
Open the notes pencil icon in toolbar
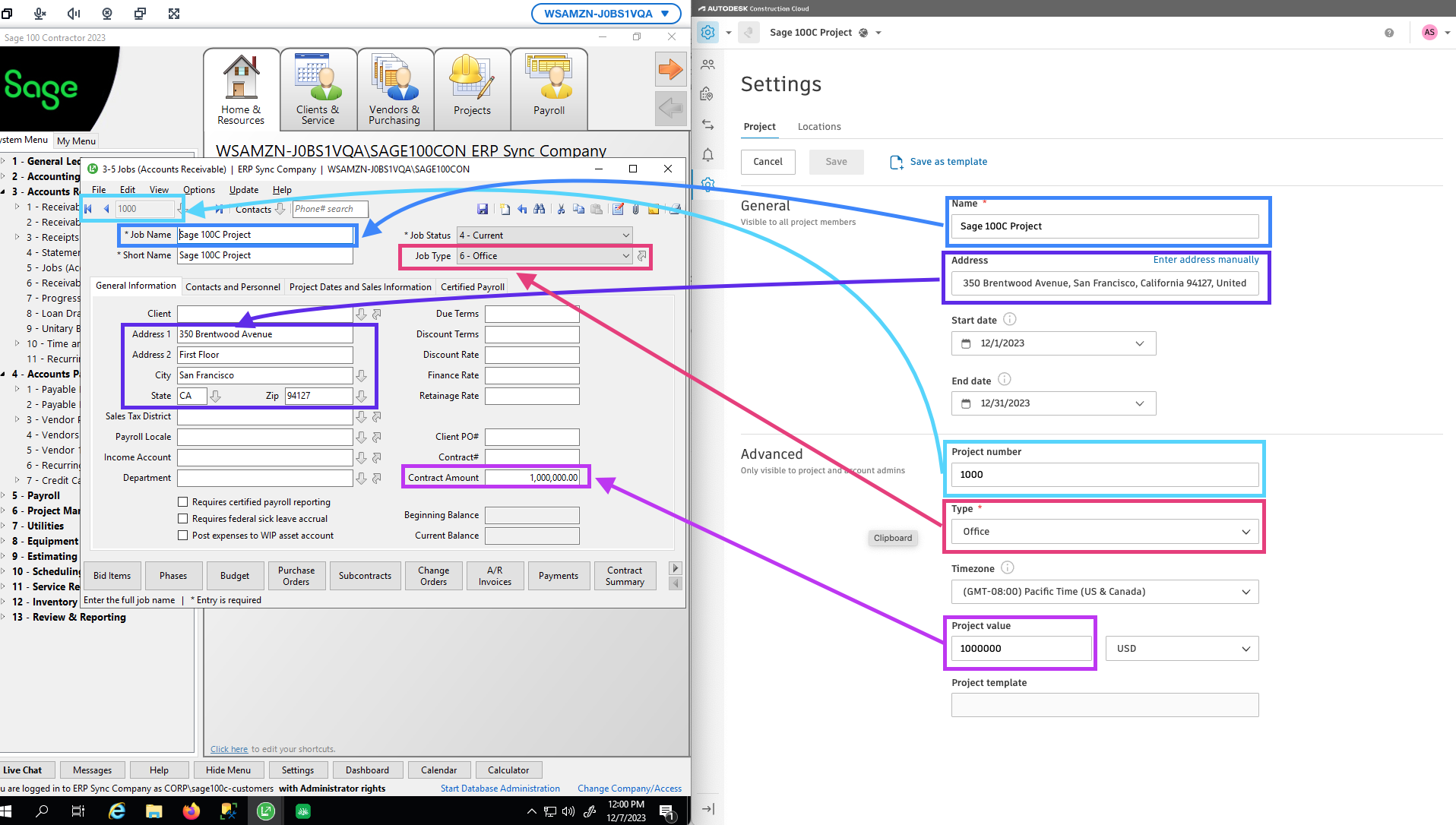click(x=618, y=209)
